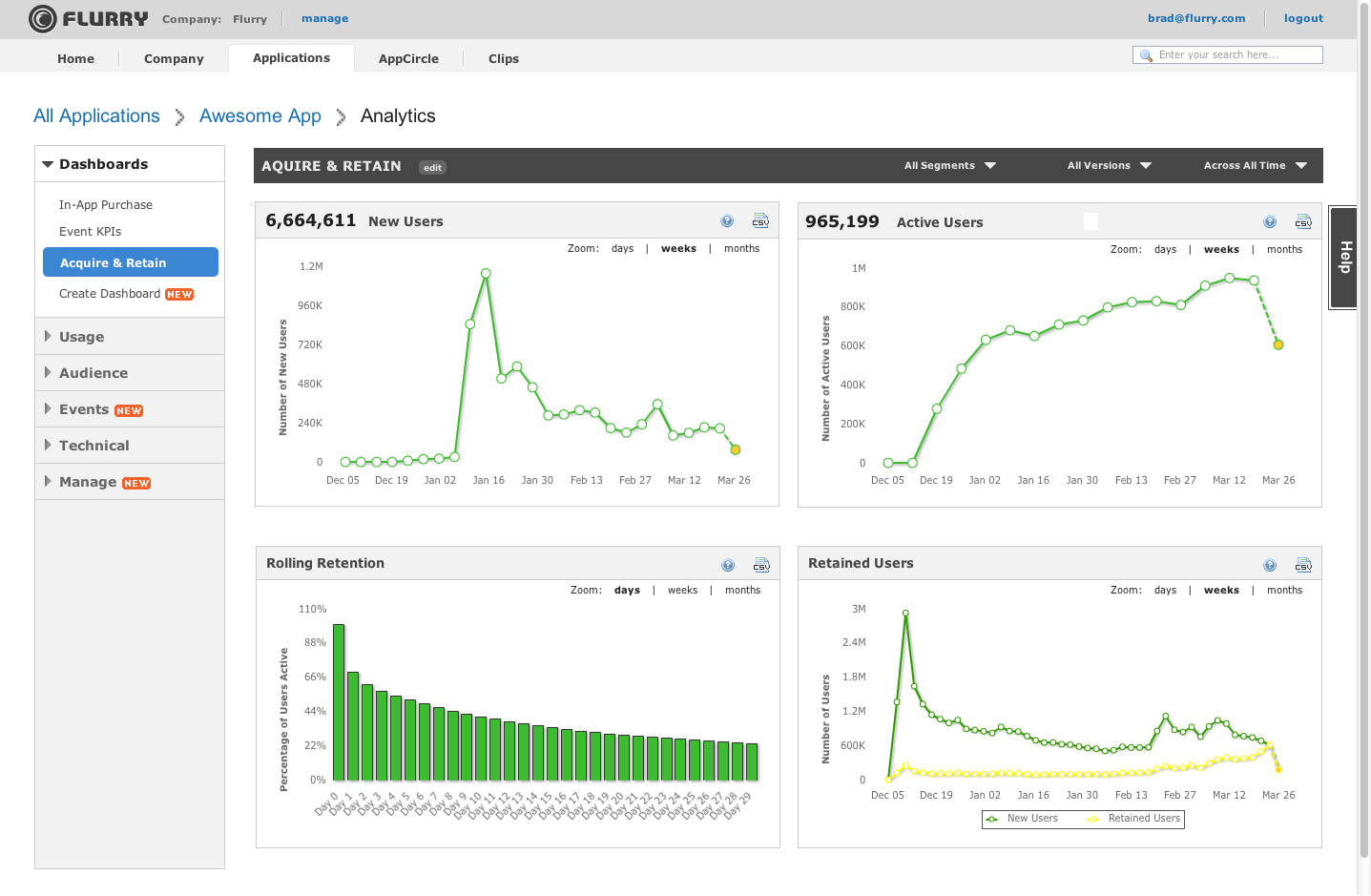Set Retained Users zoom to months
The image size is (1371, 896).
click(1284, 590)
